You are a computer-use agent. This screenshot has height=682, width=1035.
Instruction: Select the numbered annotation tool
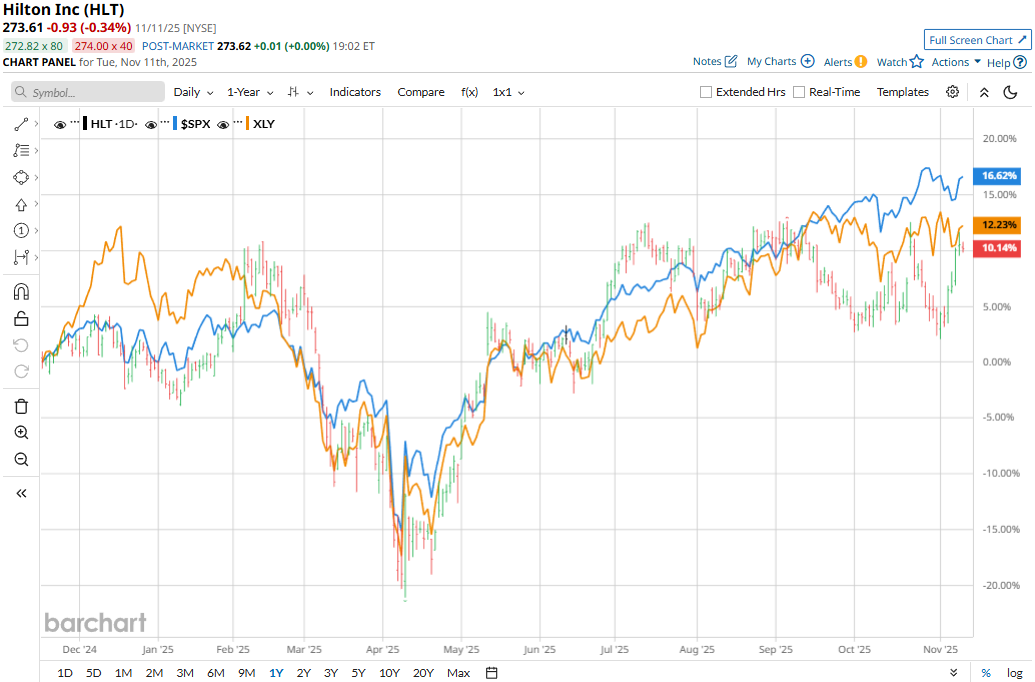[21, 230]
